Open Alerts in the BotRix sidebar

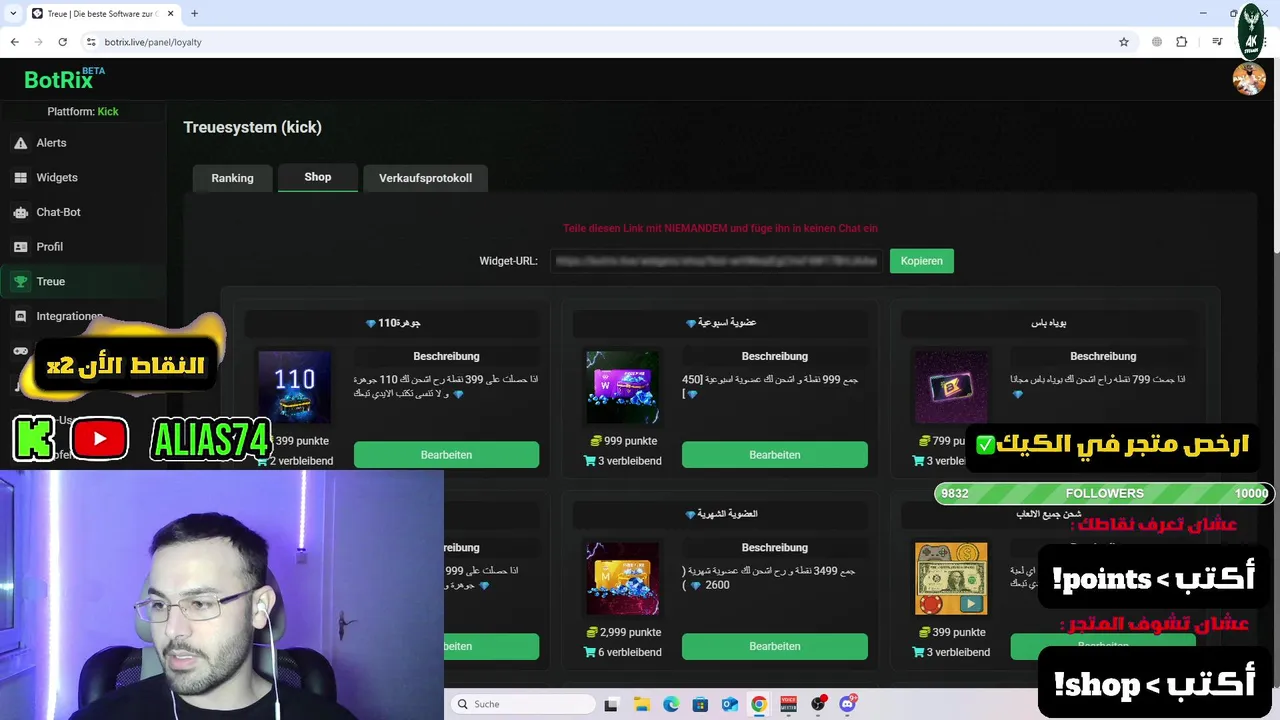click(51, 143)
